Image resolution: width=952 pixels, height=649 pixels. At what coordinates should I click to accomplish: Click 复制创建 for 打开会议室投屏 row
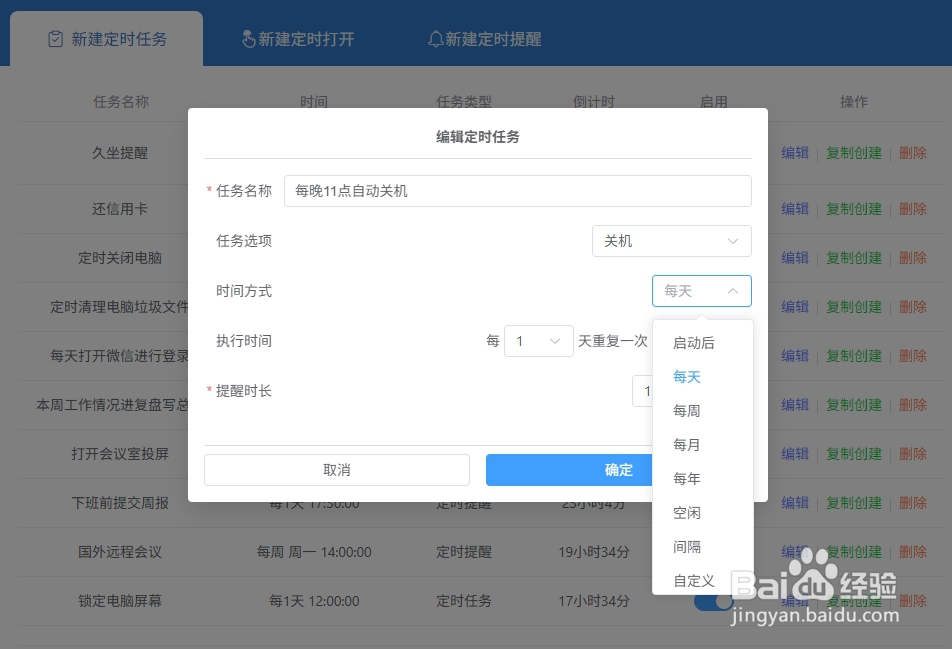854,454
